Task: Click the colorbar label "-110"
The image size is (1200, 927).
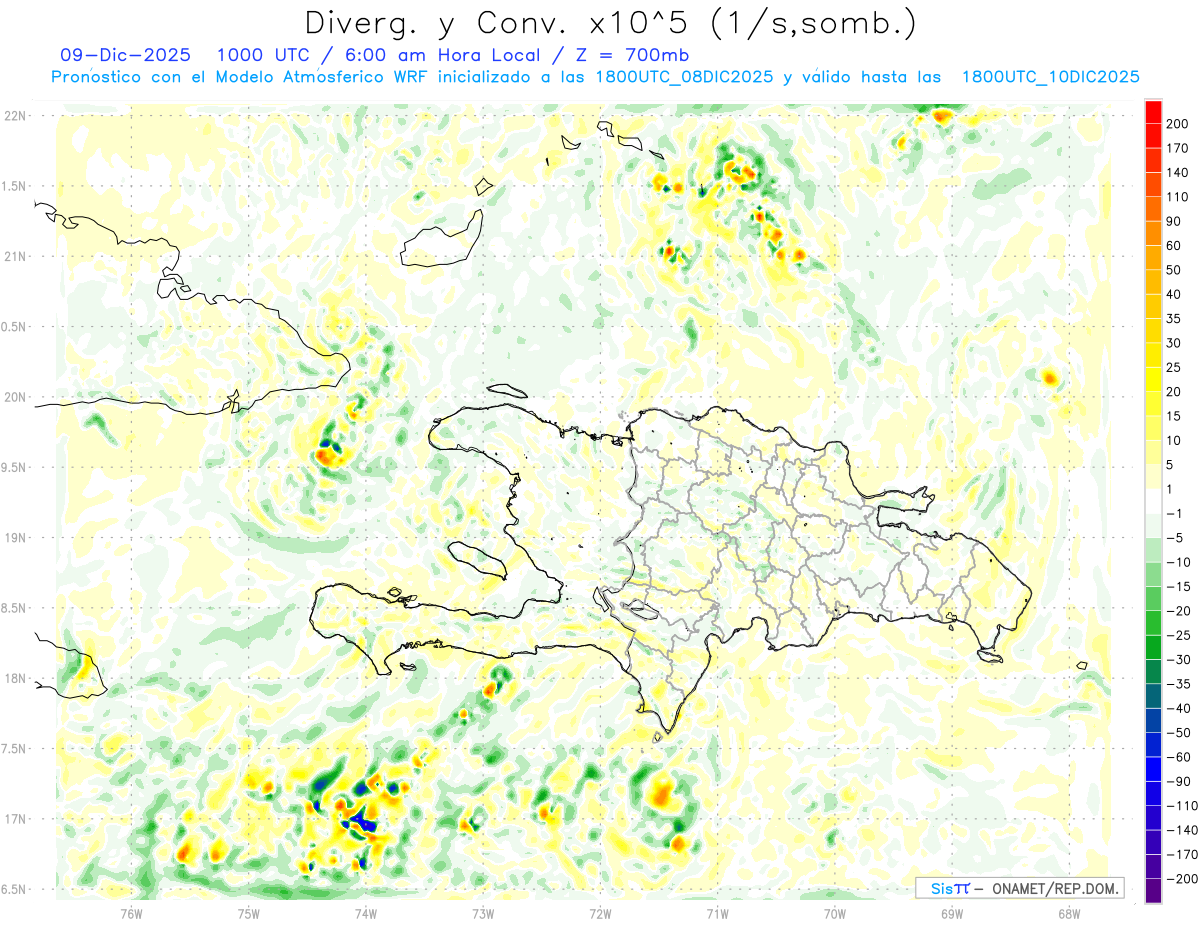Action: pyautogui.click(x=1181, y=805)
